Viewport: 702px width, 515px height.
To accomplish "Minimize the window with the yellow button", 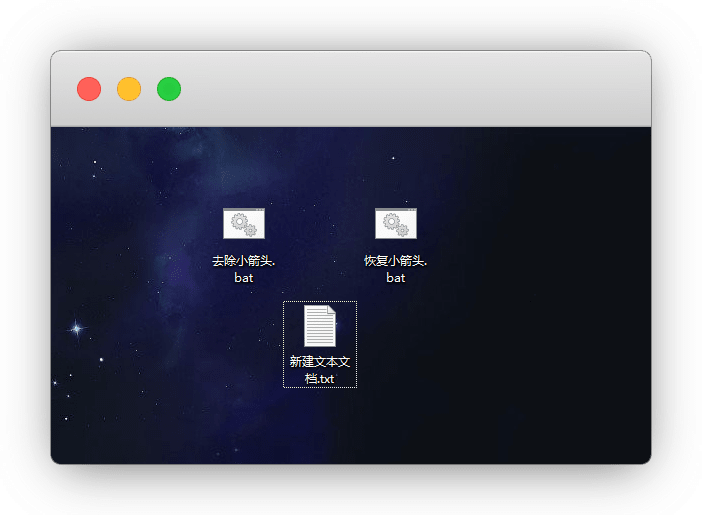I will pos(129,89).
